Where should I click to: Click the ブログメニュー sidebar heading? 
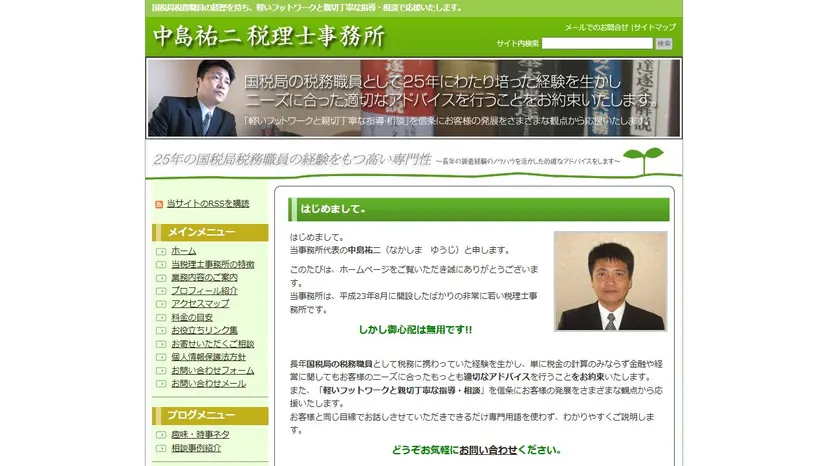click(210, 415)
